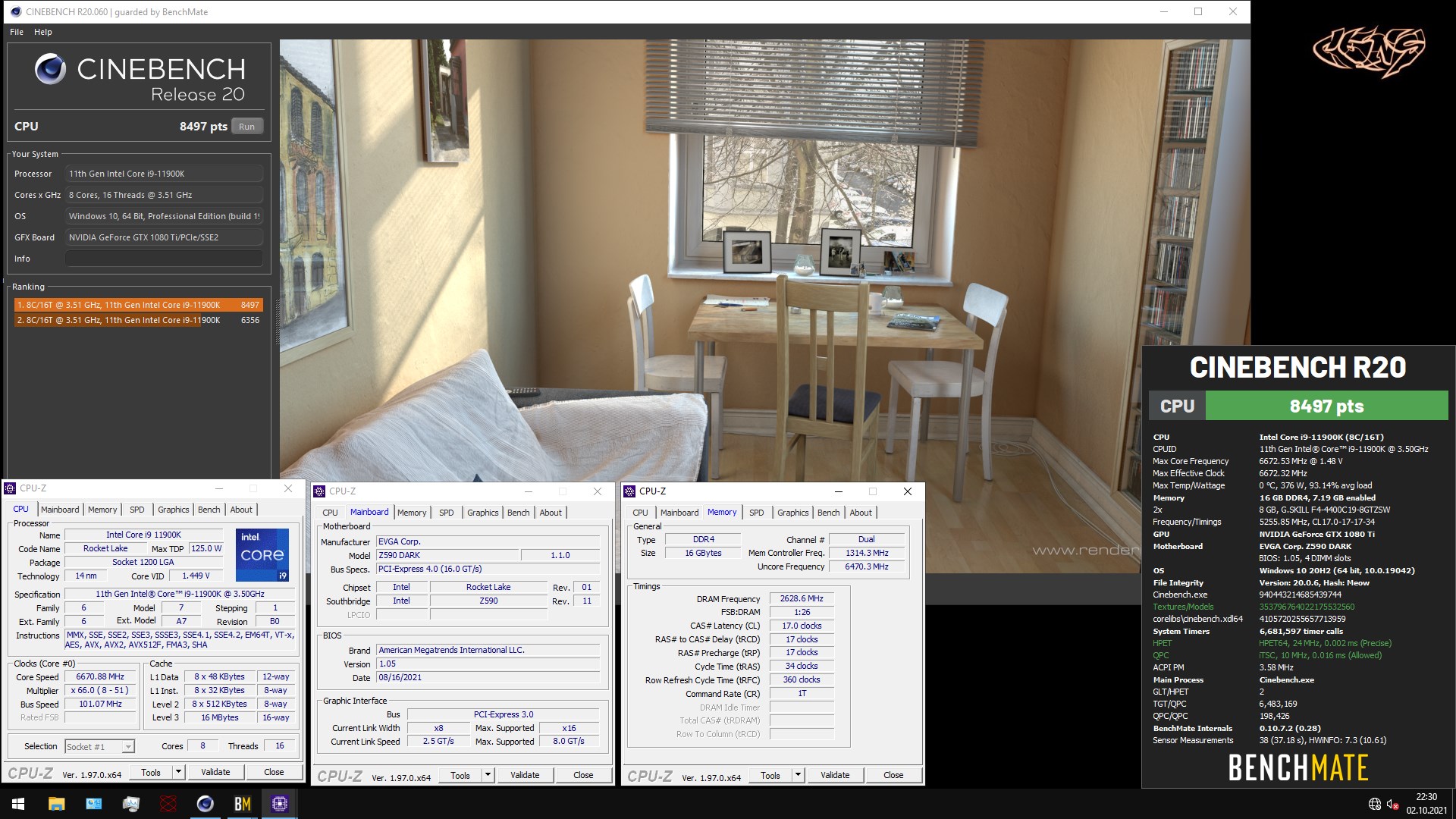Screen dimensions: 1456x819
Task: Click CPU-Z Memory window title icon
Action: tap(629, 491)
